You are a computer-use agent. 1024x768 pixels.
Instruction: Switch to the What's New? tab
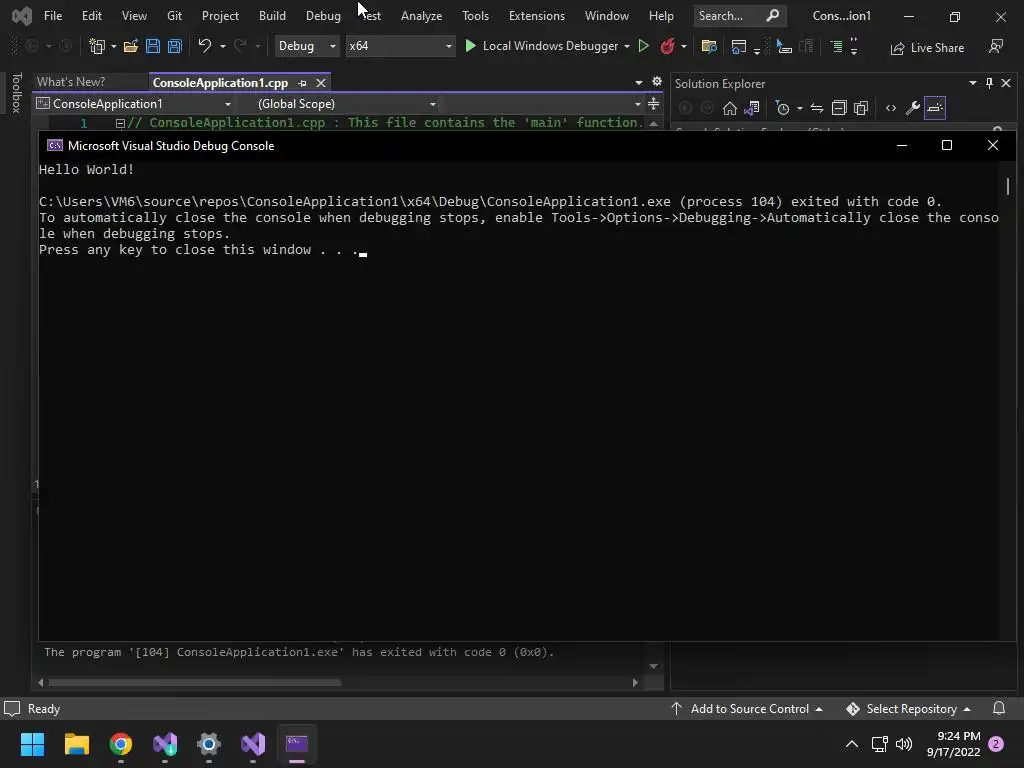point(71,82)
